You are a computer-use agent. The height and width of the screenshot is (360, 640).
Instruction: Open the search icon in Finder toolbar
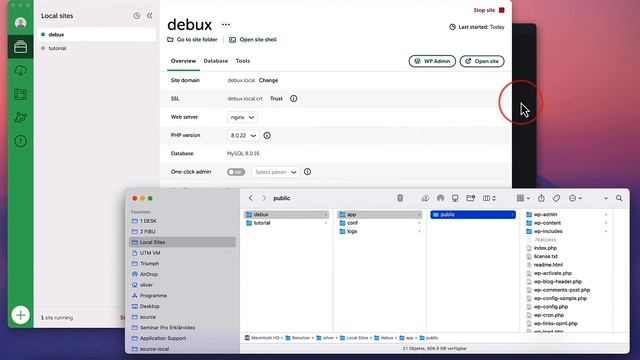[x=619, y=198]
